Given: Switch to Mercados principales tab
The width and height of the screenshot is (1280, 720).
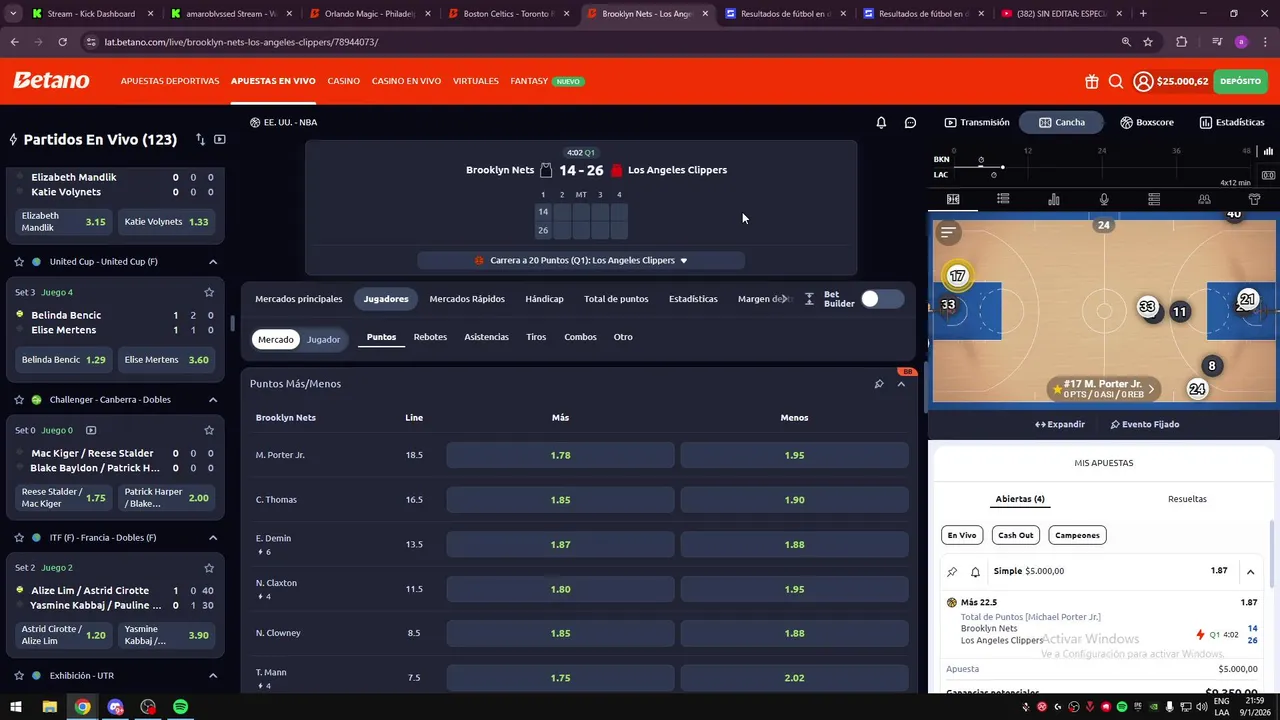Looking at the screenshot, I should 299,299.
